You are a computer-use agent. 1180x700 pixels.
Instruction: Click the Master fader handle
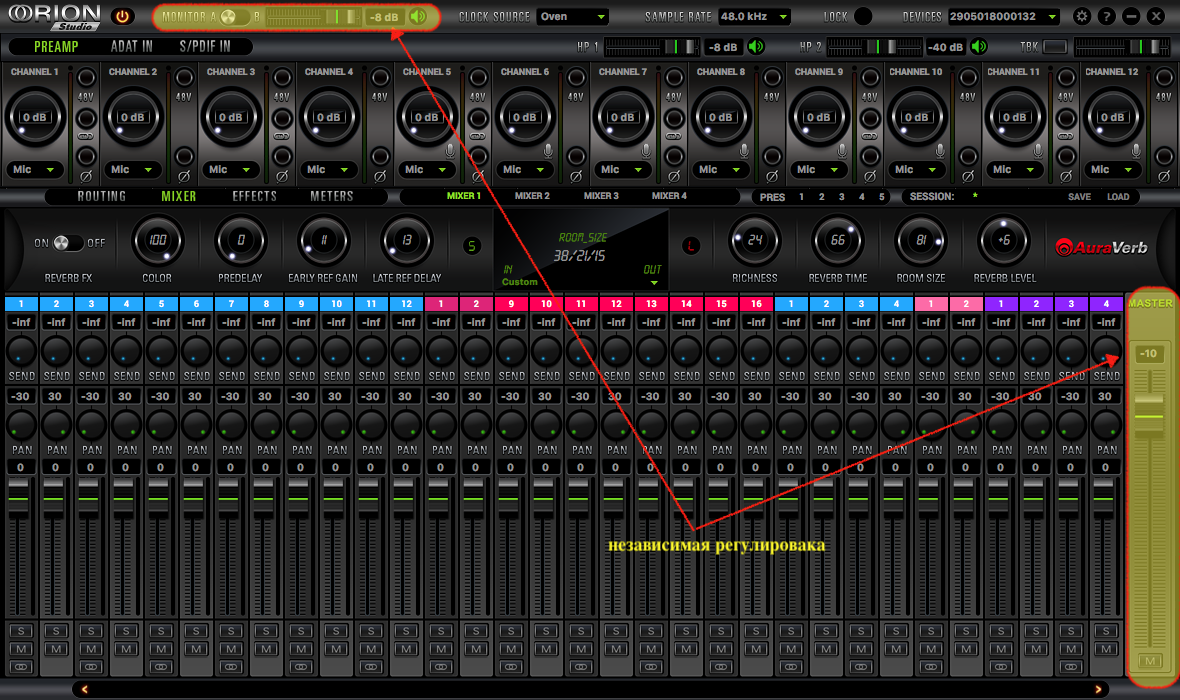[x=1149, y=415]
